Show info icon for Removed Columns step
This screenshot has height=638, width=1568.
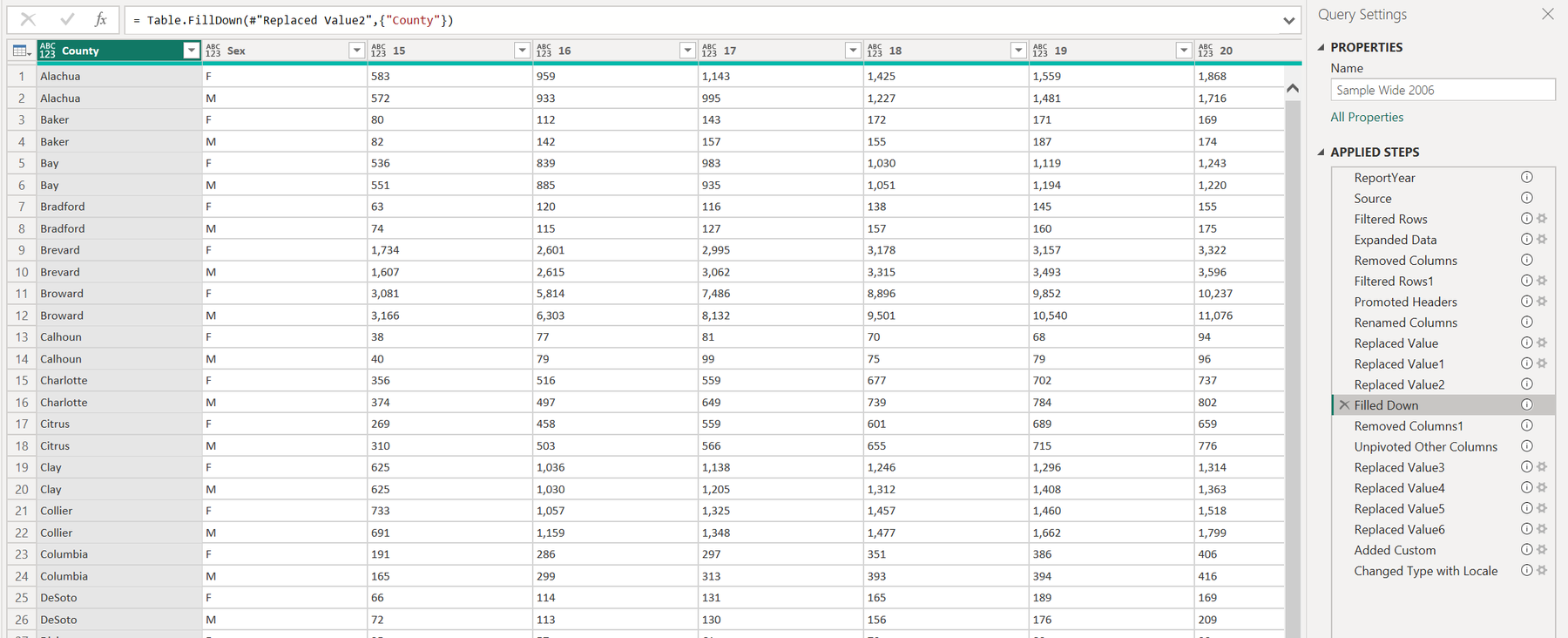coord(1527,260)
